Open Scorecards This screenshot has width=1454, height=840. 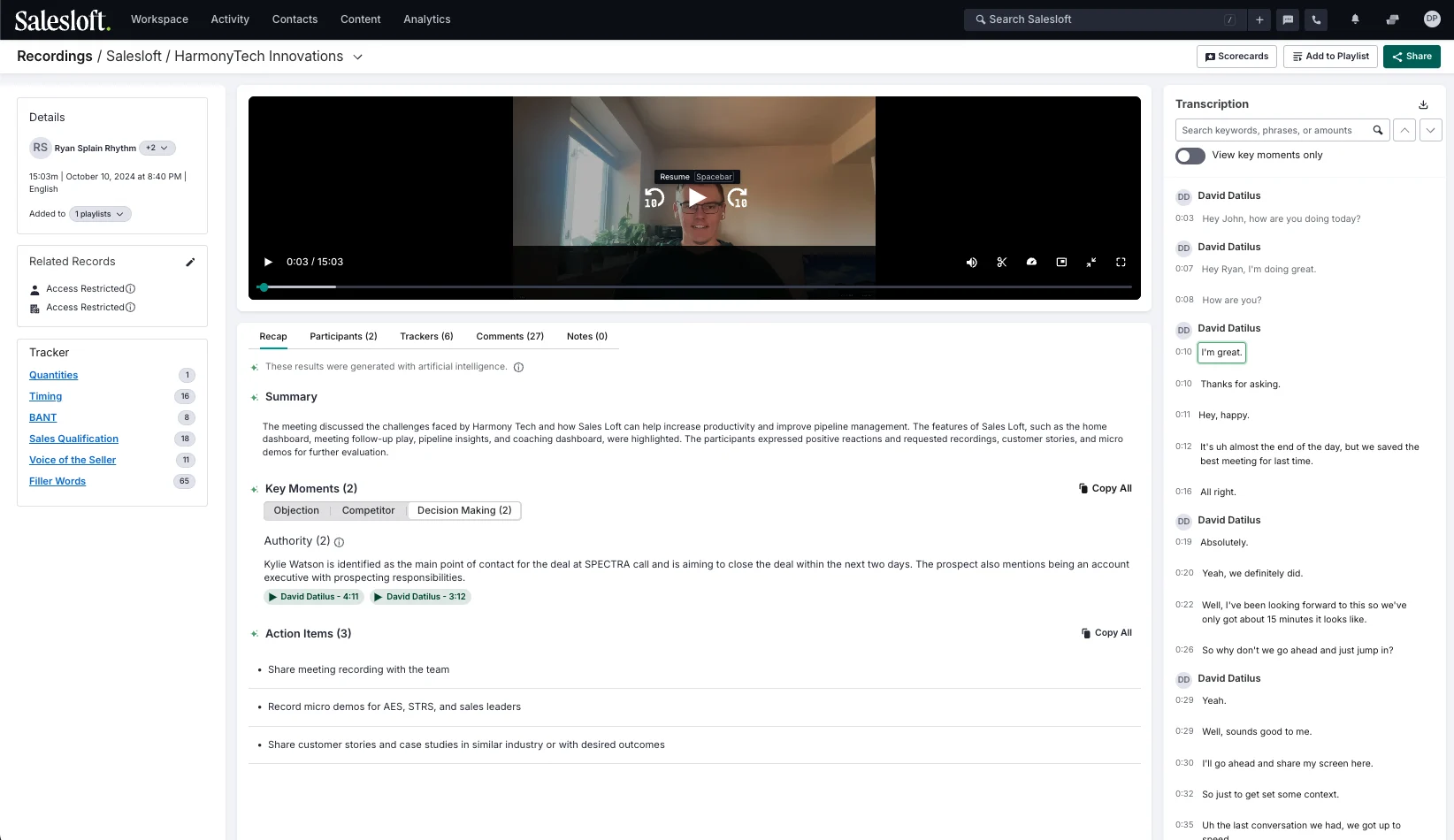tap(1236, 57)
